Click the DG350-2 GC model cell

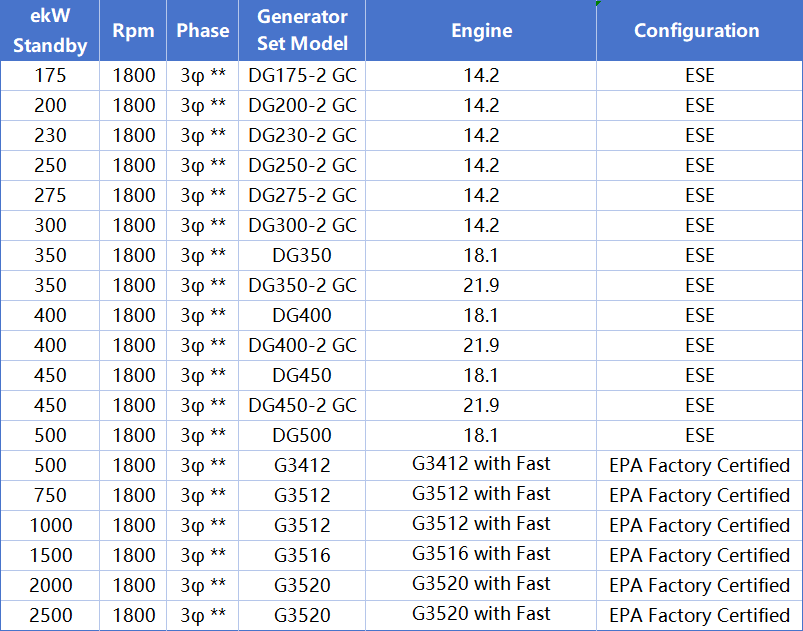(x=302, y=285)
